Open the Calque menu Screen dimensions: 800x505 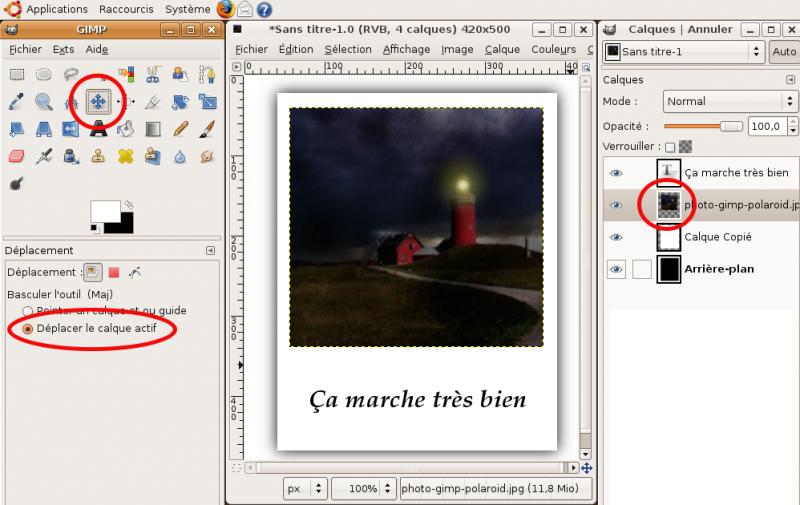coord(502,49)
